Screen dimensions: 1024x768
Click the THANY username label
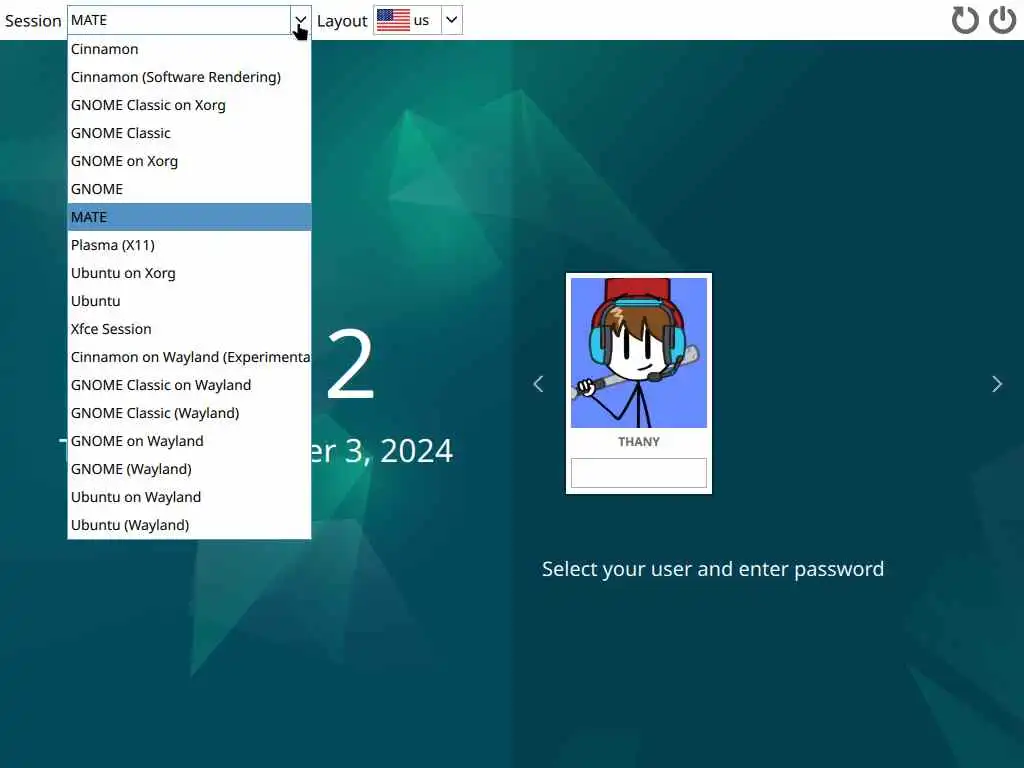click(x=639, y=442)
